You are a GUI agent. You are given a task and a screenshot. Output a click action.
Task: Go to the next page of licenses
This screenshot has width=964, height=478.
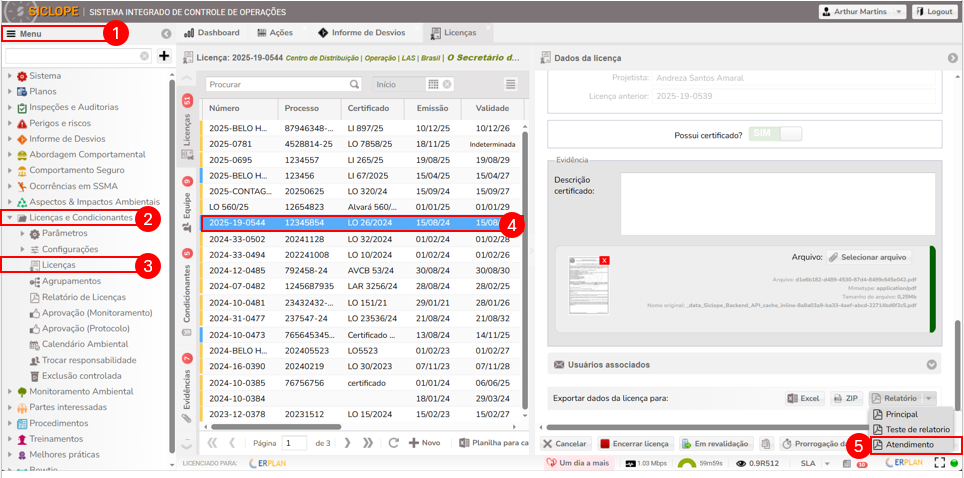click(x=348, y=442)
